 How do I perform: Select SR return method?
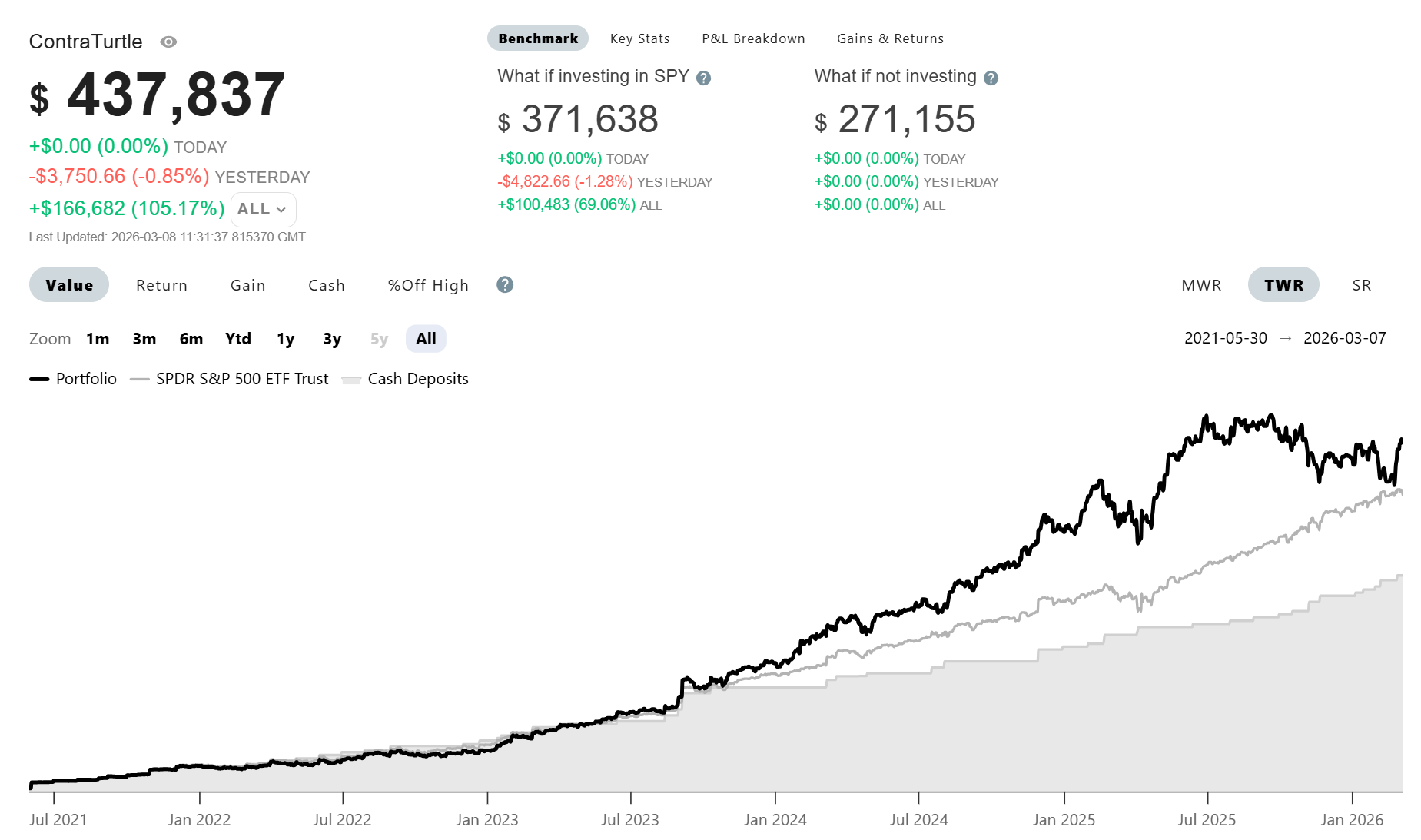pos(1361,286)
